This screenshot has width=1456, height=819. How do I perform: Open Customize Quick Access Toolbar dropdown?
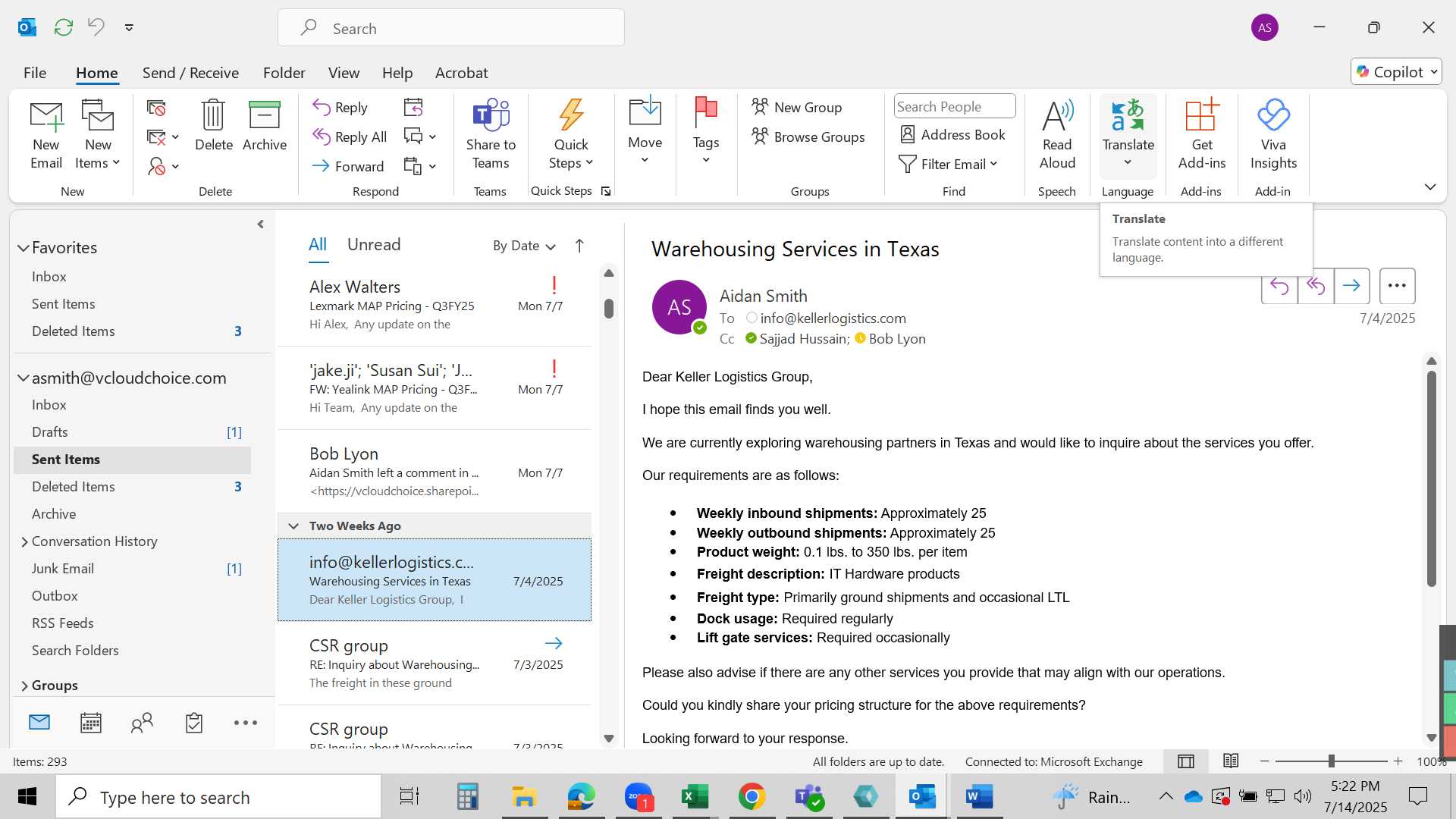point(129,28)
